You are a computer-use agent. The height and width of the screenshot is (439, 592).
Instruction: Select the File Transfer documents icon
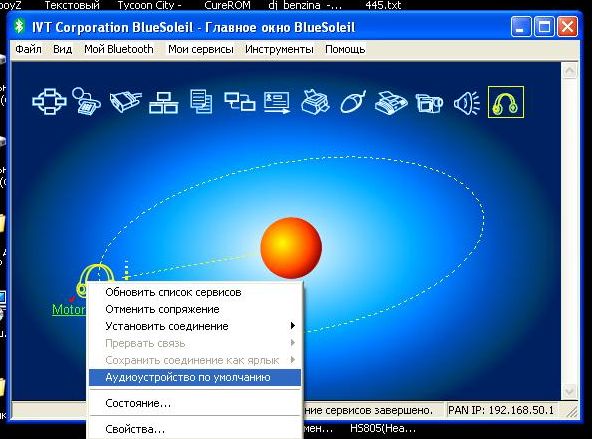click(201, 101)
